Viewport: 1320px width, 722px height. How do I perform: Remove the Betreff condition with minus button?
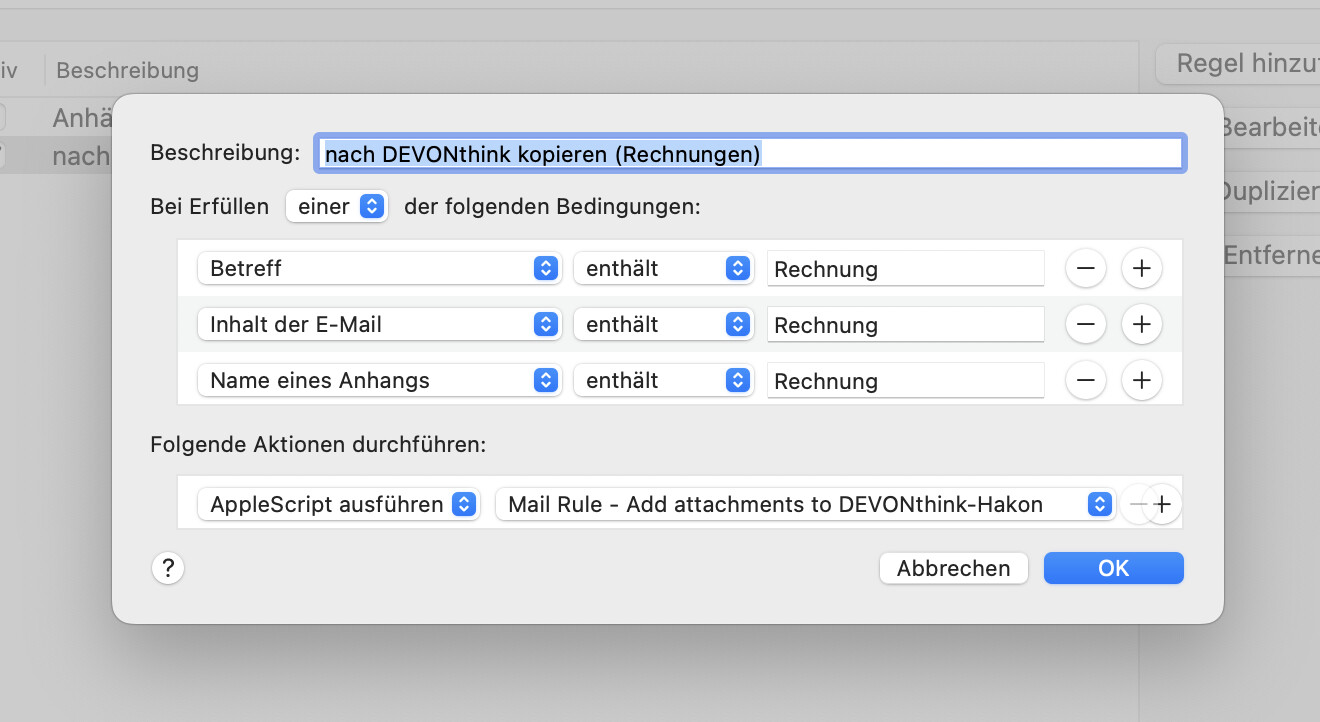click(x=1086, y=268)
